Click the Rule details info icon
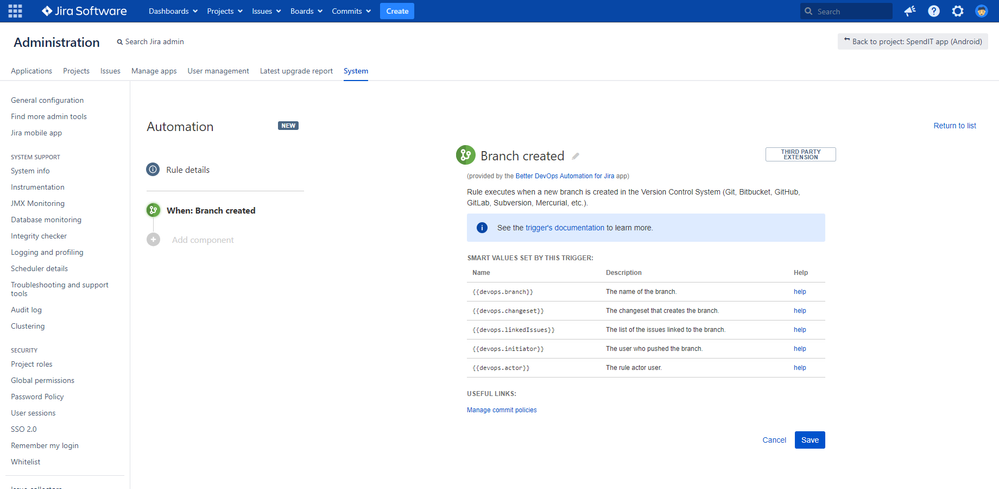Image resolution: width=999 pixels, height=489 pixels. coord(153,169)
